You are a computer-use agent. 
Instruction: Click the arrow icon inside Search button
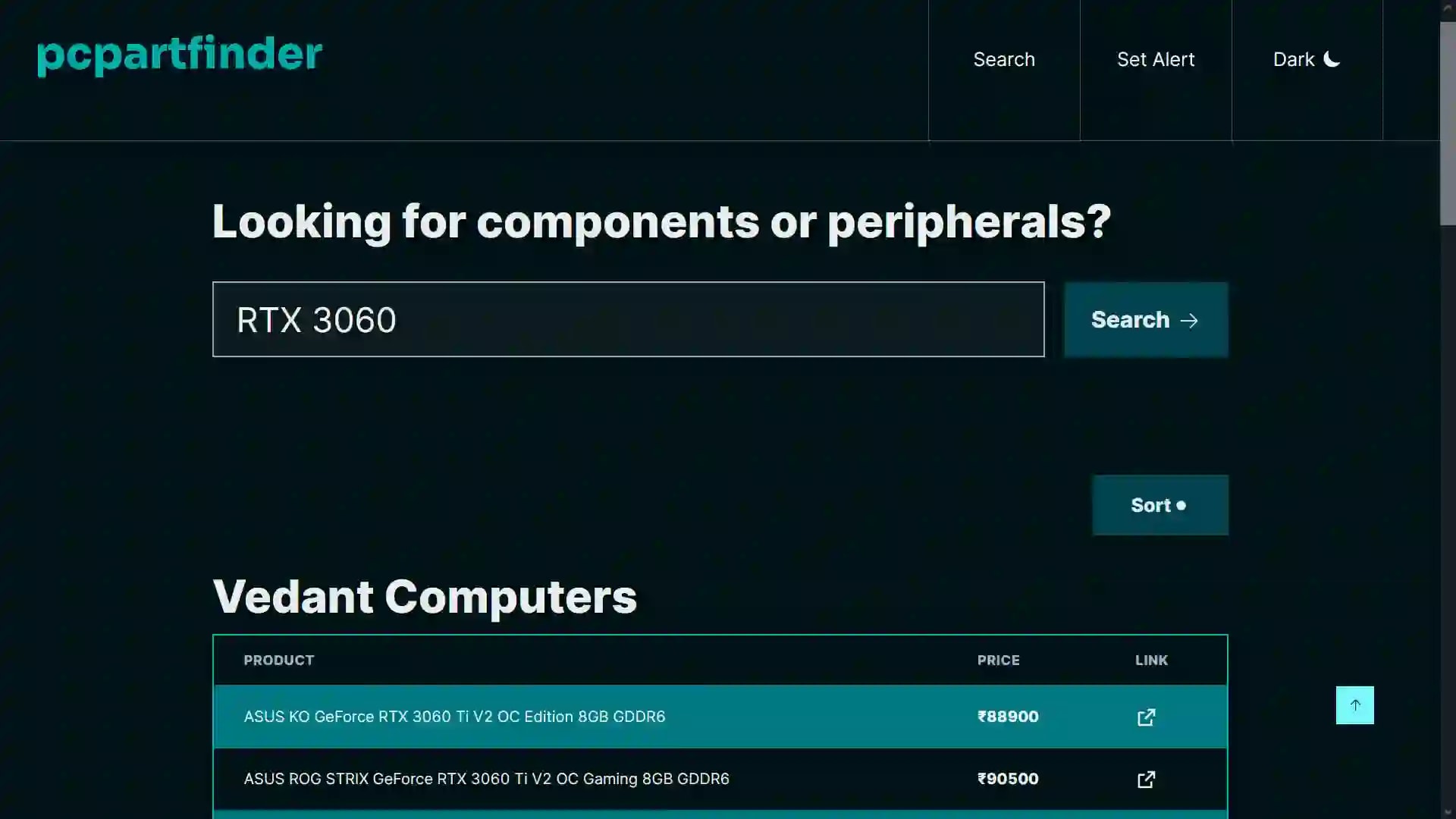[1190, 320]
